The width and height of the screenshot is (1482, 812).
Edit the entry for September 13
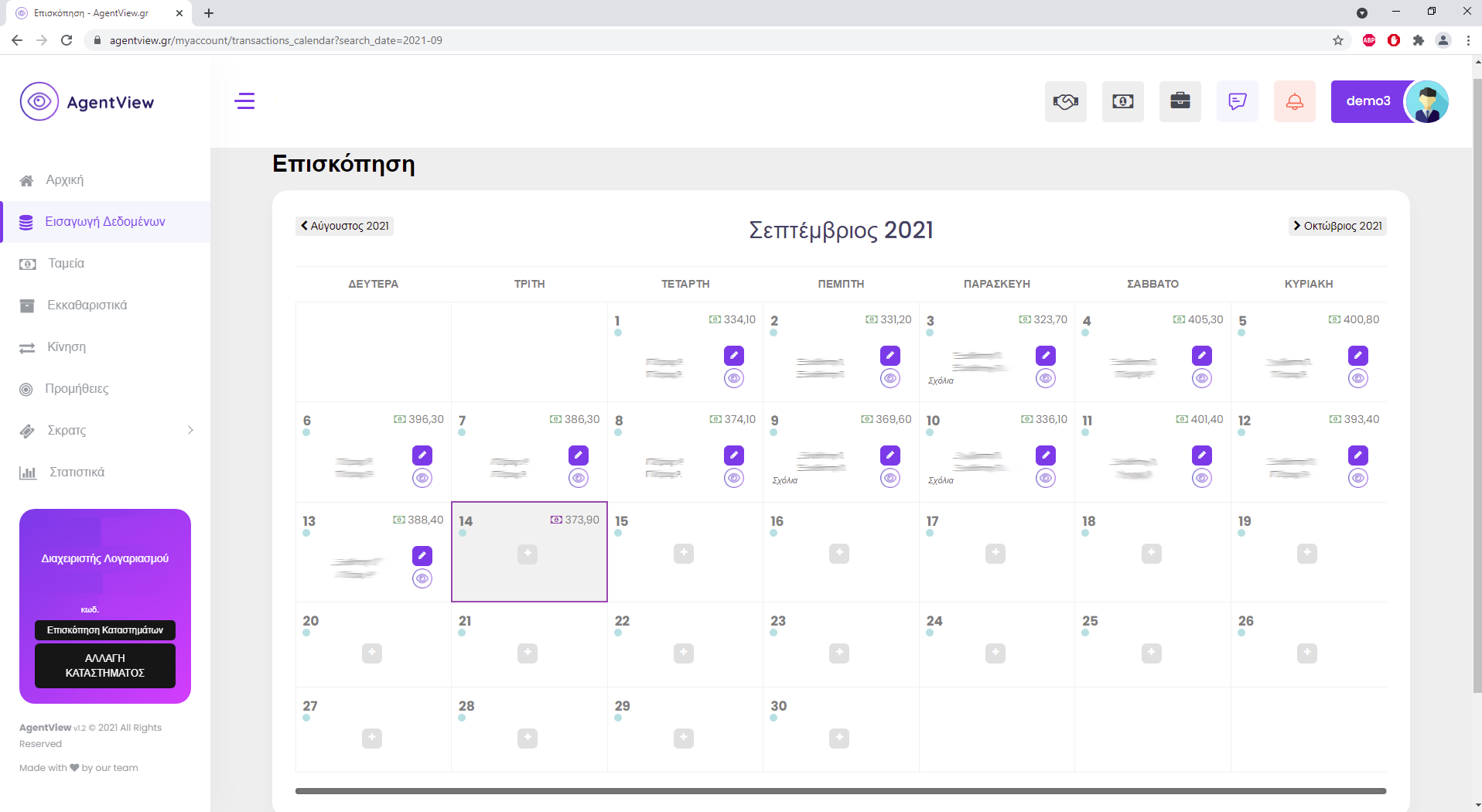pyautogui.click(x=422, y=556)
